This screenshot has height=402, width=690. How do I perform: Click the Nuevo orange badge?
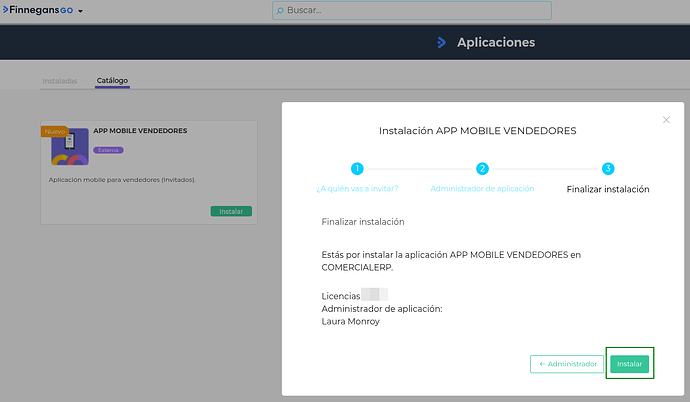click(55, 132)
